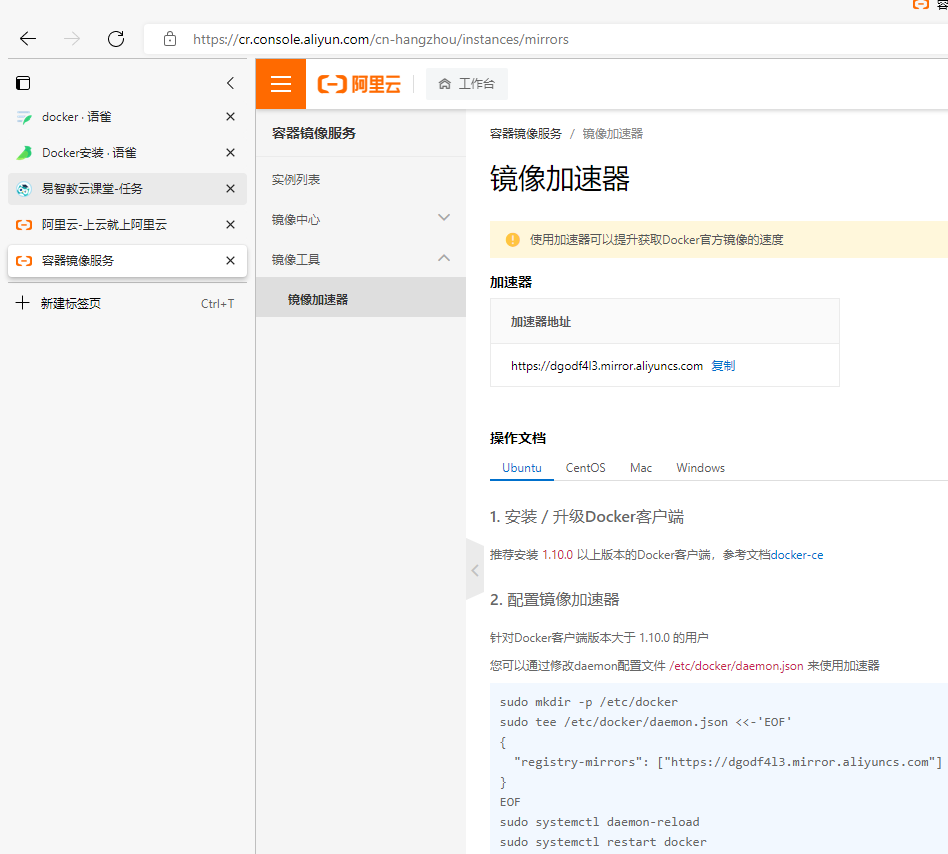
Task: Switch to '阿里云-上云就上阿里云' tab
Action: 127,225
